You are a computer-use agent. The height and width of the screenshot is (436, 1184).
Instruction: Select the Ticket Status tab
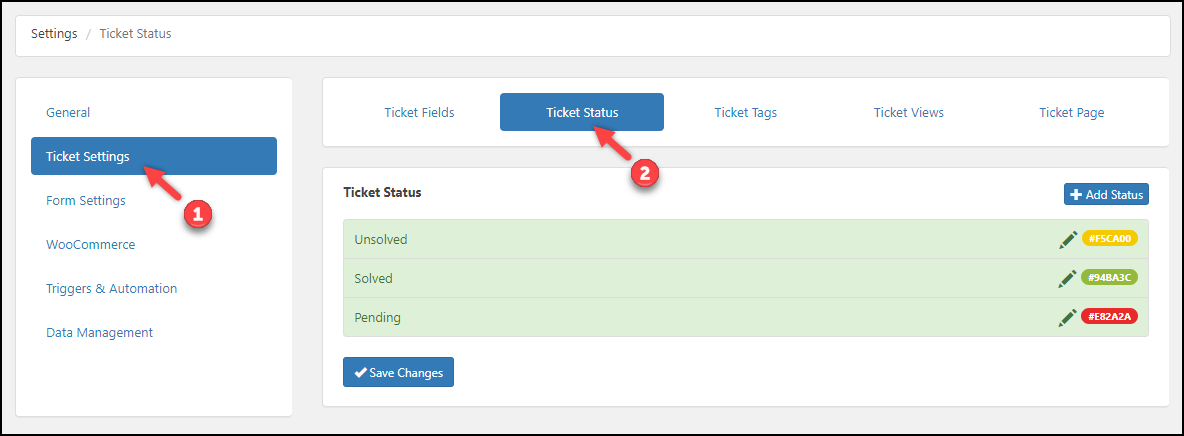[x=582, y=112]
